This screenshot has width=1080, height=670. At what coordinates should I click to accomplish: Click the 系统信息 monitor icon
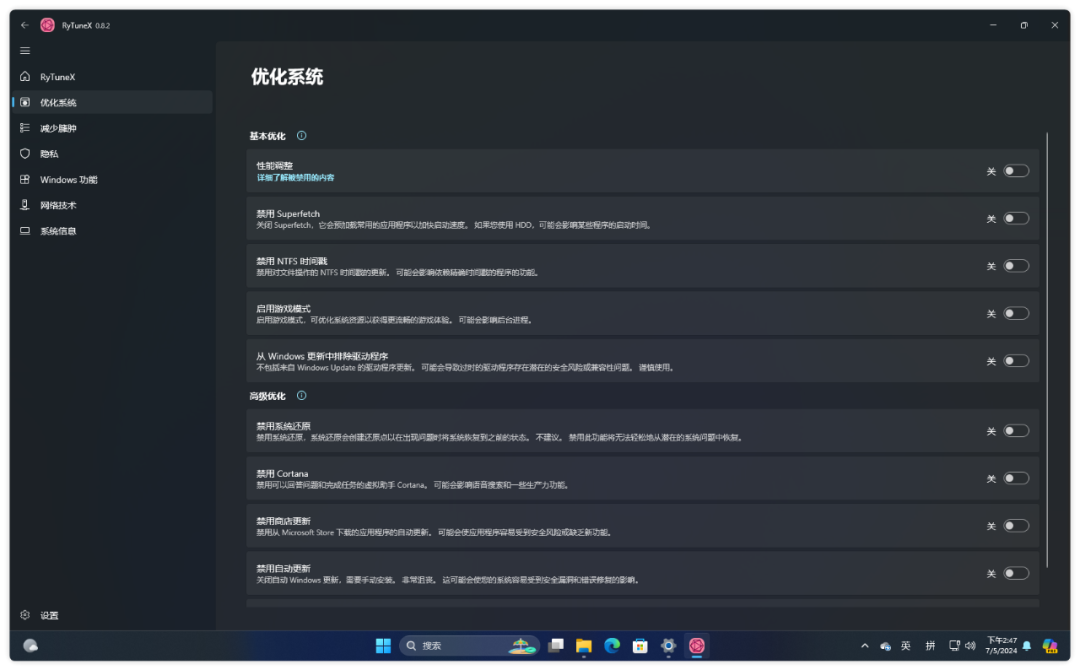[x=25, y=231]
